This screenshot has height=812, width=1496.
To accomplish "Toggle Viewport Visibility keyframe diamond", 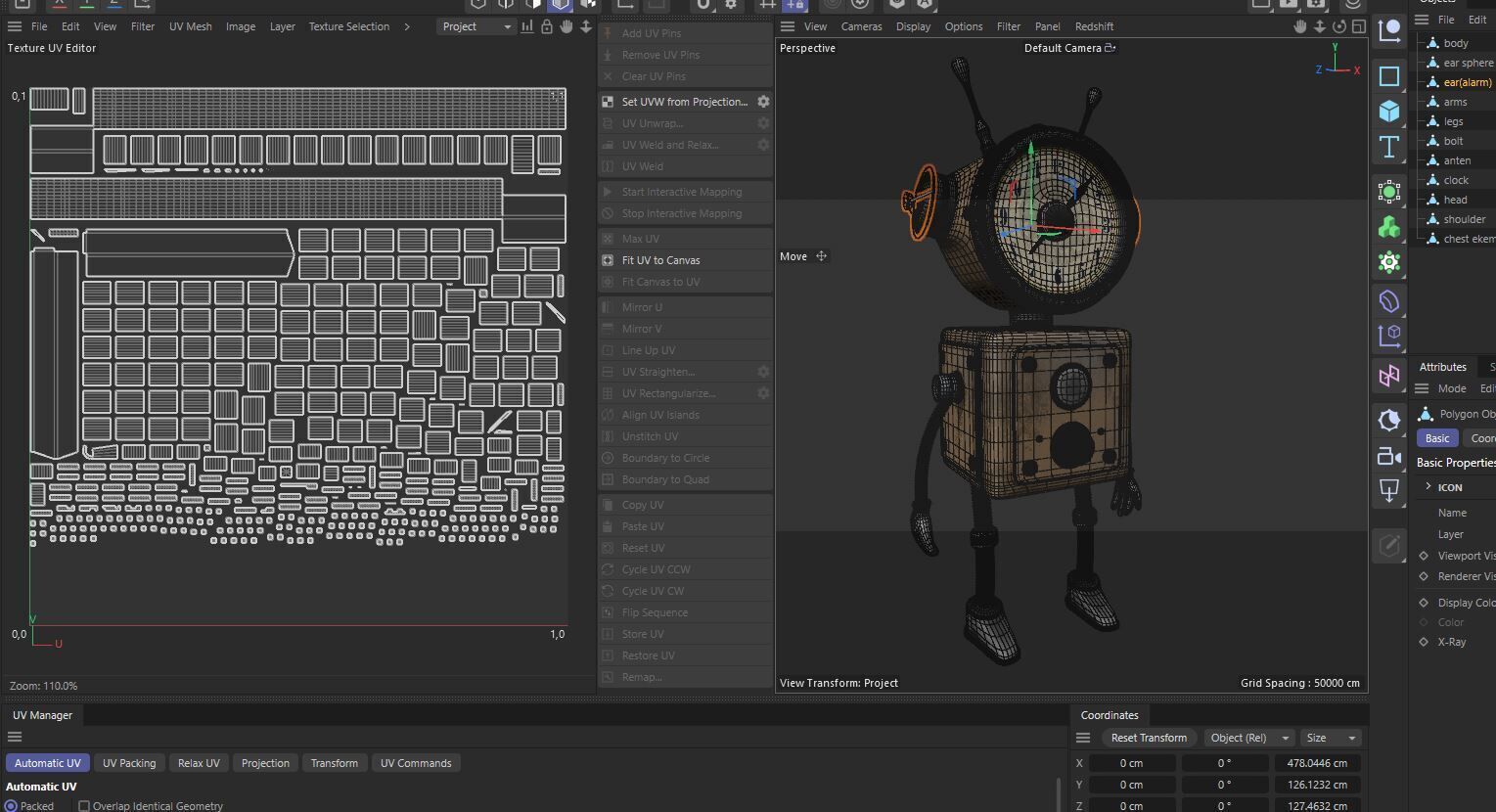I will [x=1424, y=556].
